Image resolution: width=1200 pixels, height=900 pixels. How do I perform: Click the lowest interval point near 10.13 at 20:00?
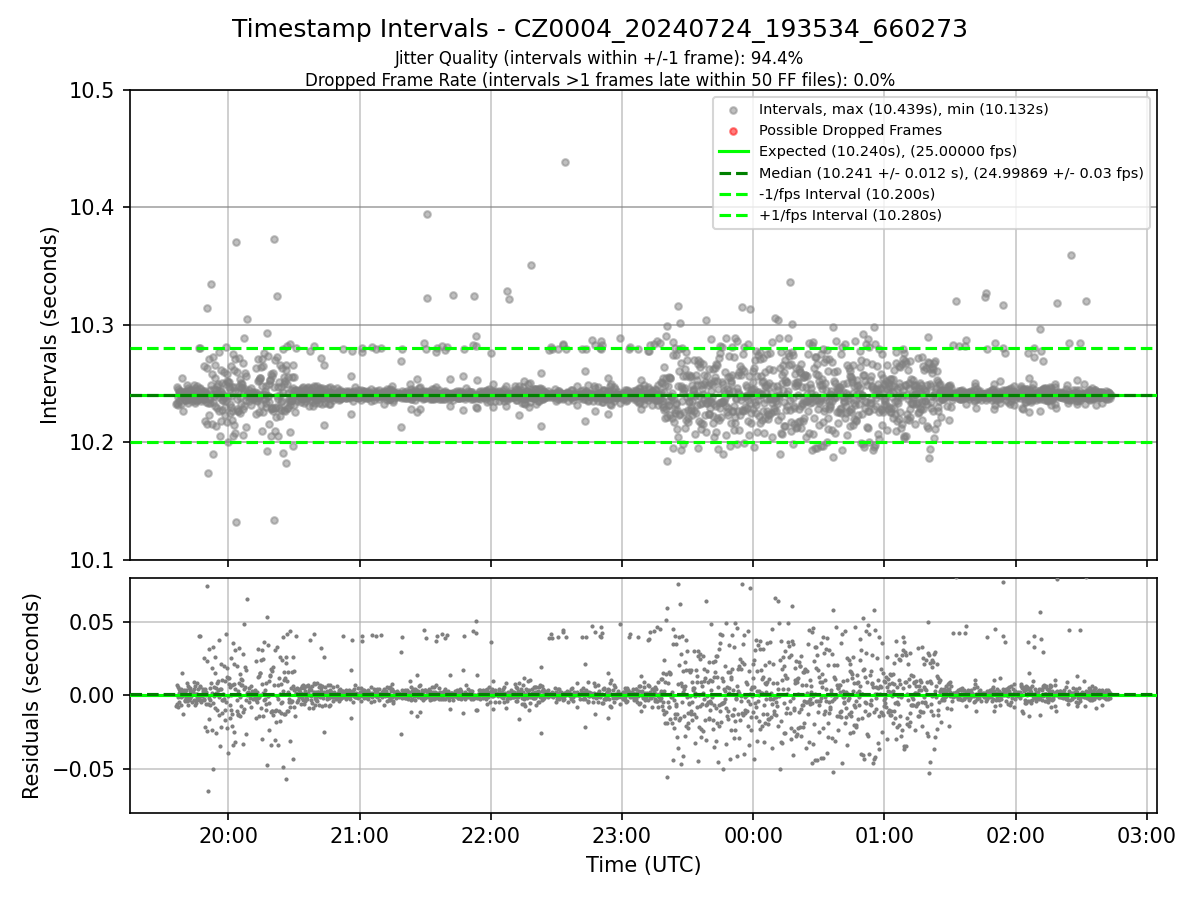tap(236, 522)
